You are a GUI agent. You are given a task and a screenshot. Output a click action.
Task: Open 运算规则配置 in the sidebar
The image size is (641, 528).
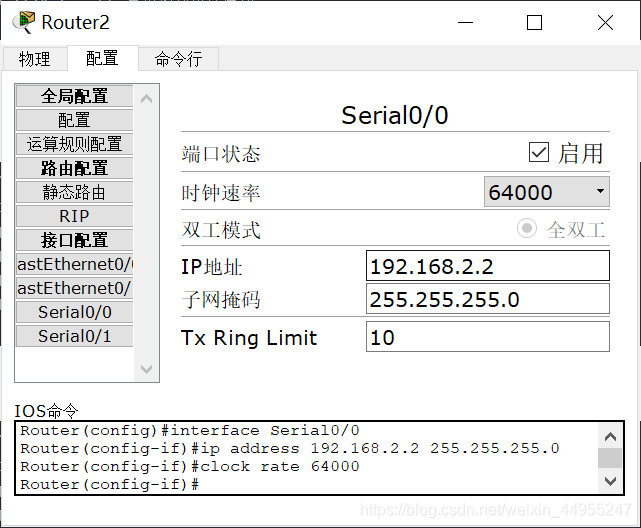(74, 144)
